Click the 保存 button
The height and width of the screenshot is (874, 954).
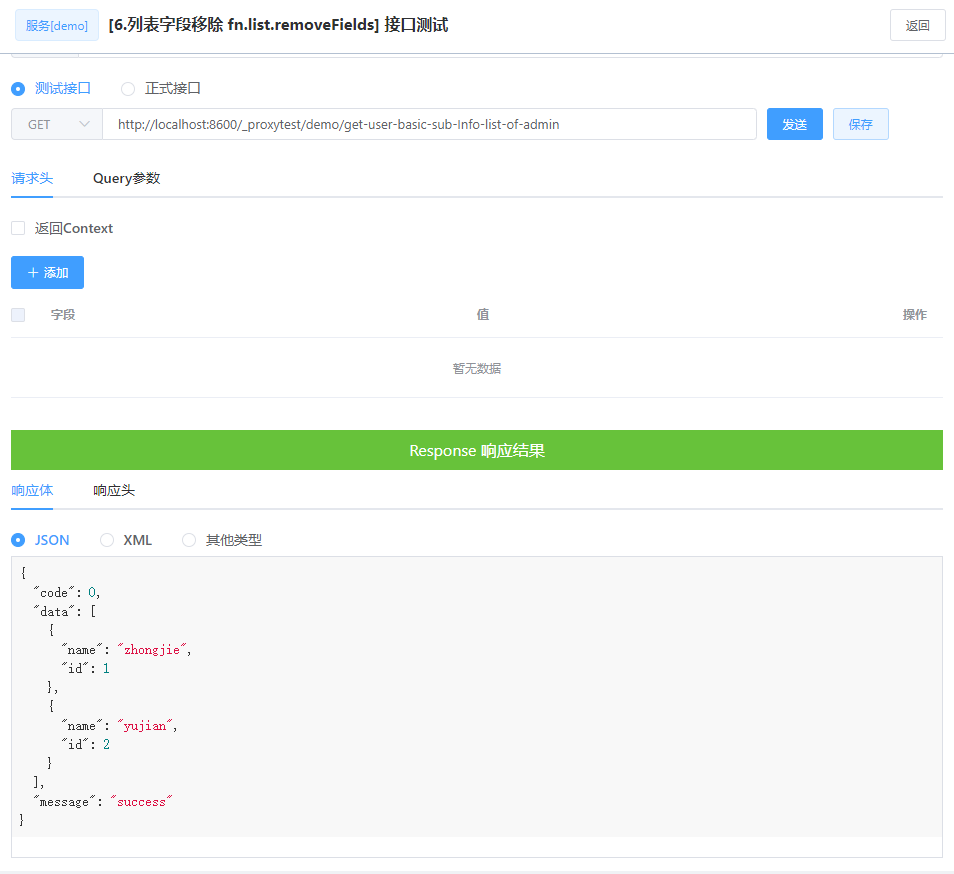click(860, 124)
